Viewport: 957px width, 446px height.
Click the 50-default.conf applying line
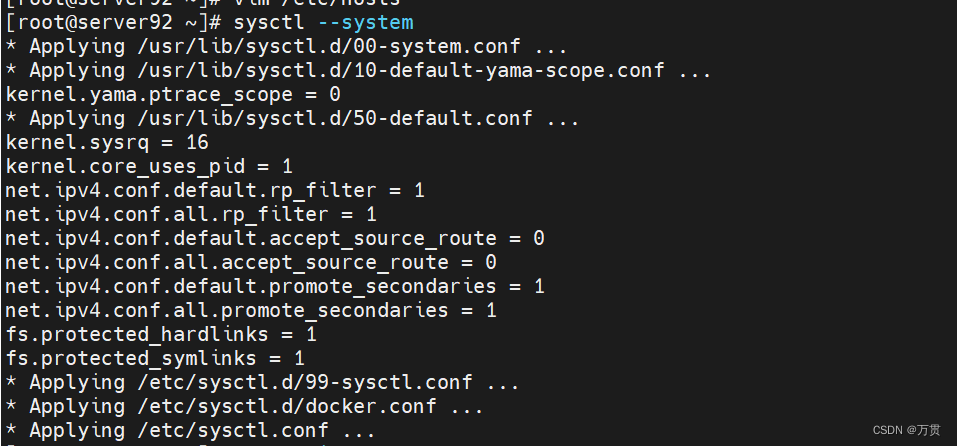(292, 118)
